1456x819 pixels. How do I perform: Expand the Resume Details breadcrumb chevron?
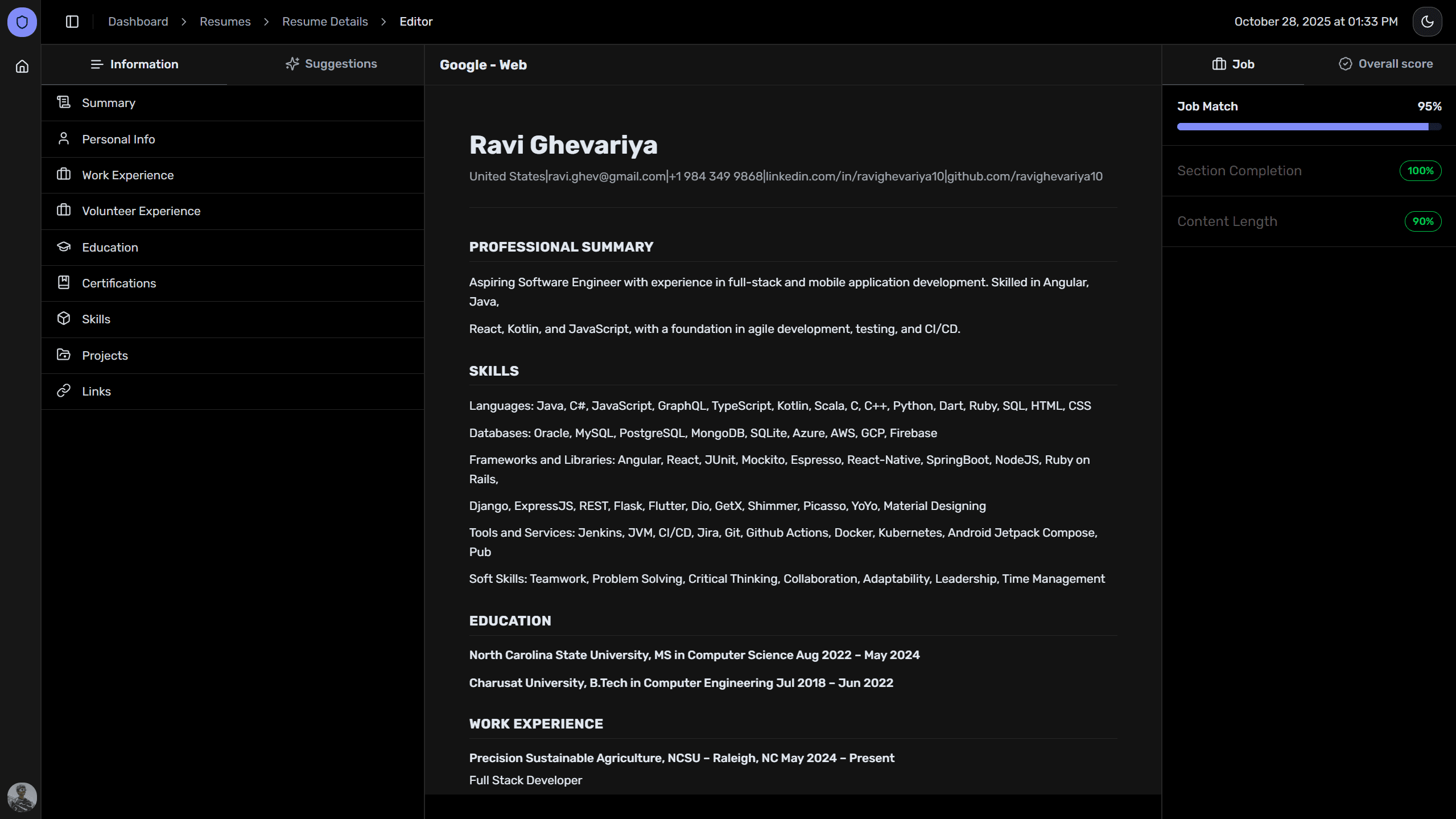click(x=384, y=21)
